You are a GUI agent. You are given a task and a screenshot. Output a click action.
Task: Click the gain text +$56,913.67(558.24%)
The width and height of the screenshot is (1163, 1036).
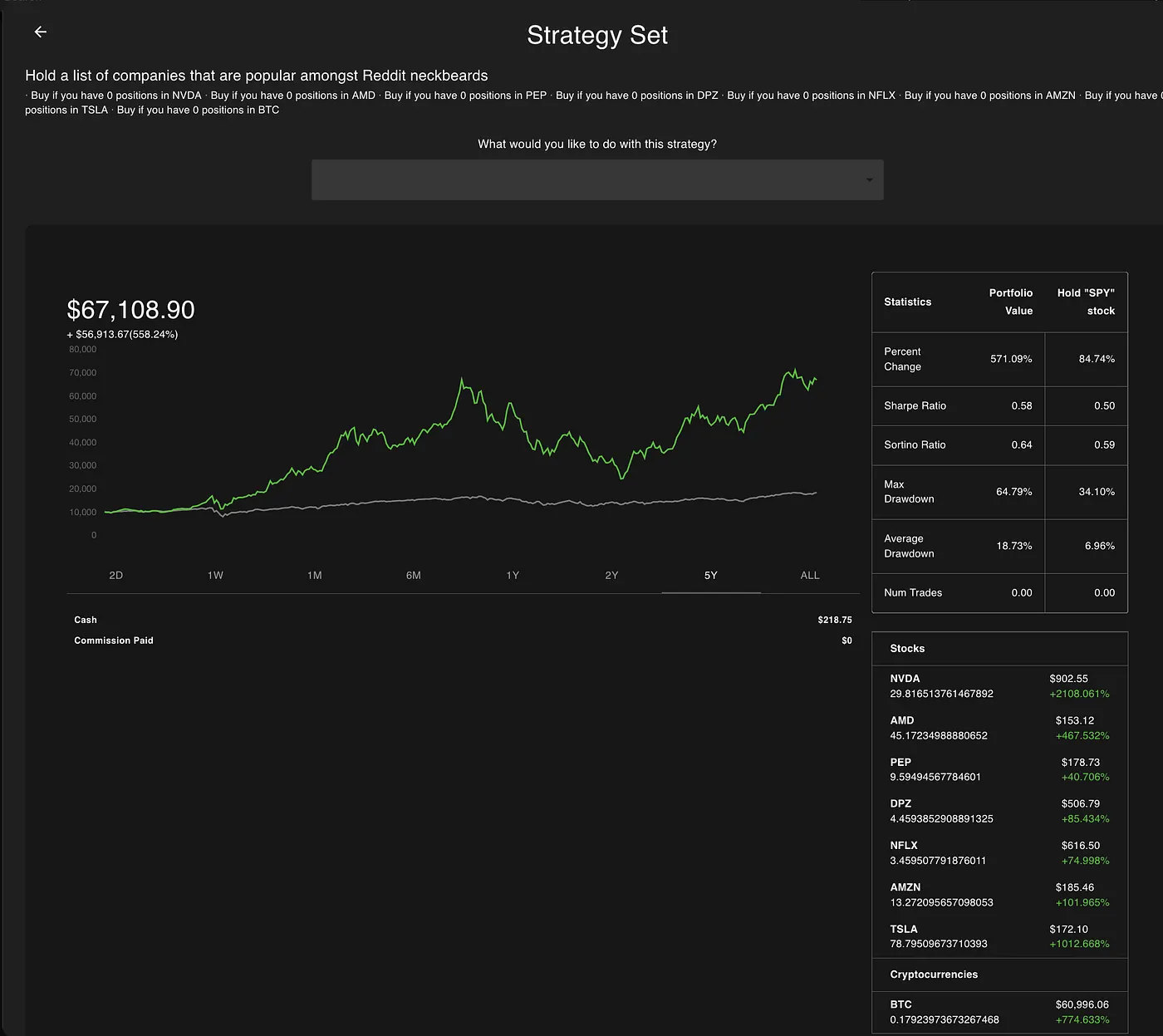point(122,334)
